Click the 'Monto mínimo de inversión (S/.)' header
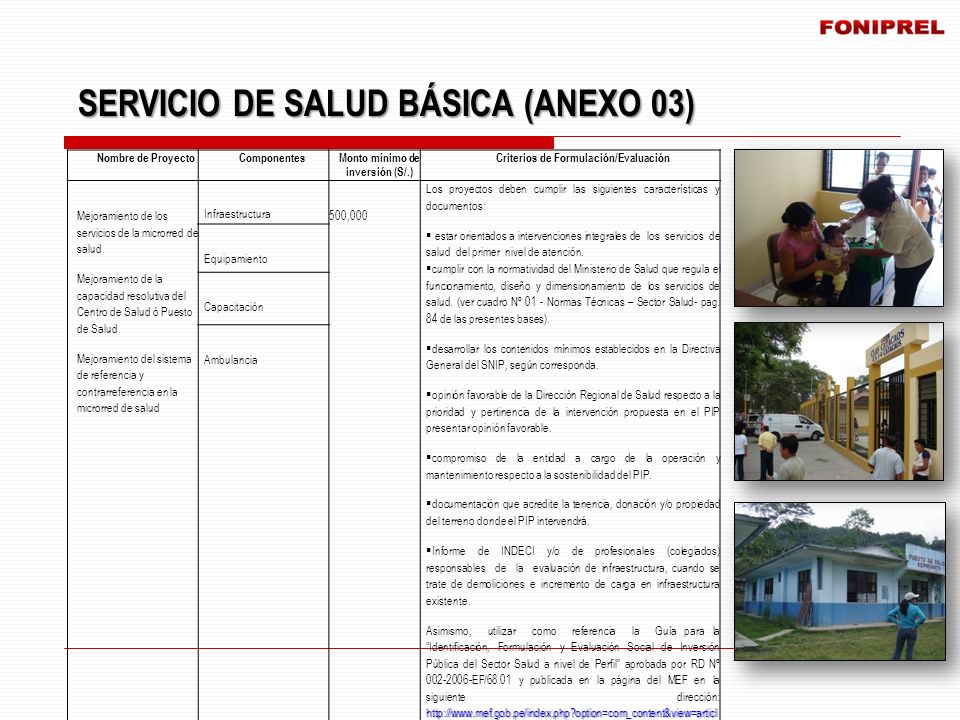 [379, 165]
